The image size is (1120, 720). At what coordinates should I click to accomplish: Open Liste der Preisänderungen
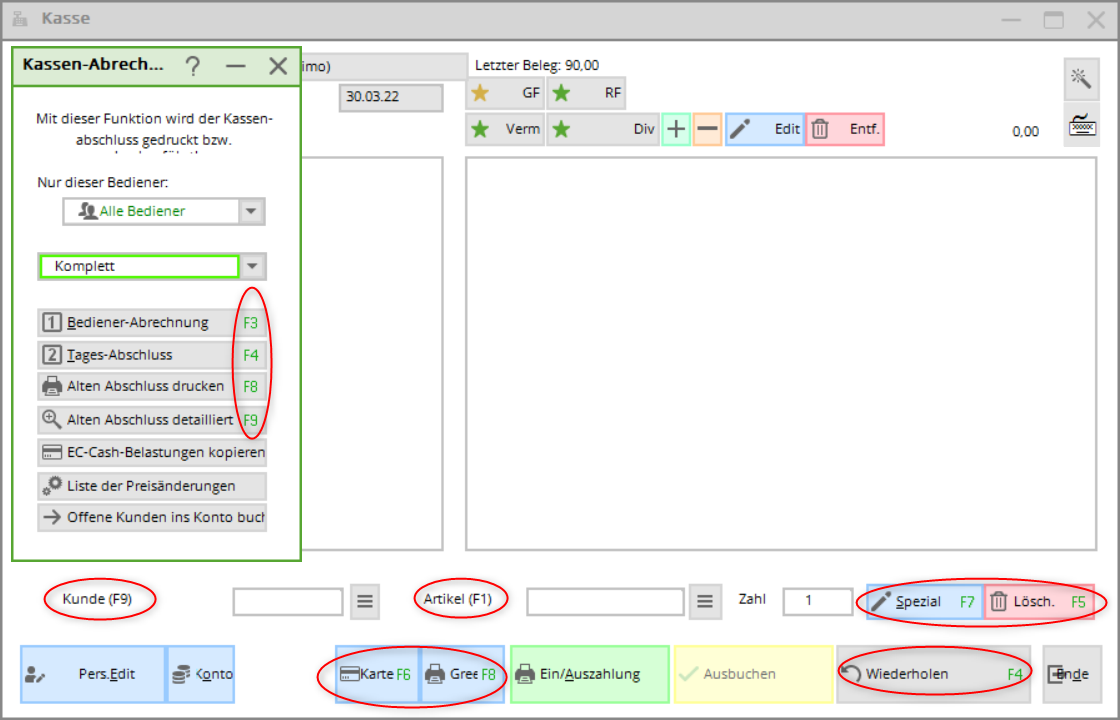152,486
